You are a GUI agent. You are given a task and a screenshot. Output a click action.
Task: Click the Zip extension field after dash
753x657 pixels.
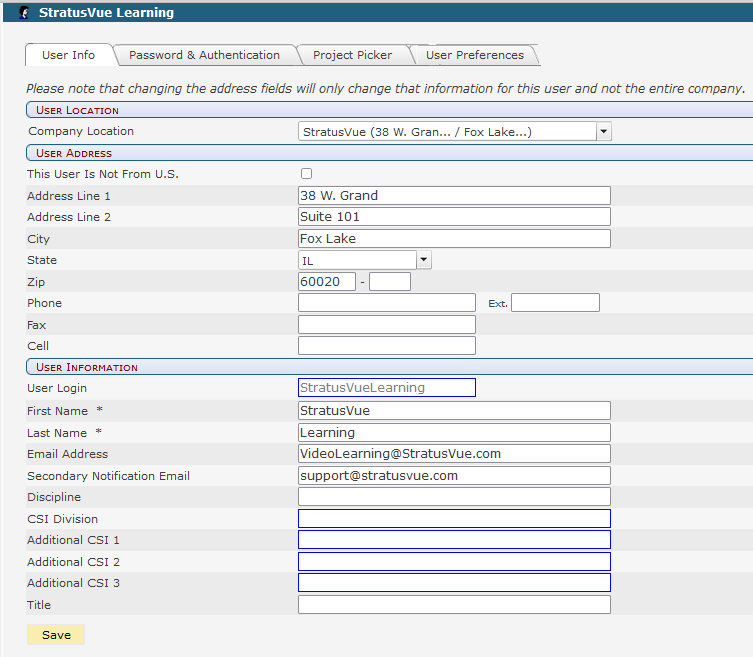(390, 281)
